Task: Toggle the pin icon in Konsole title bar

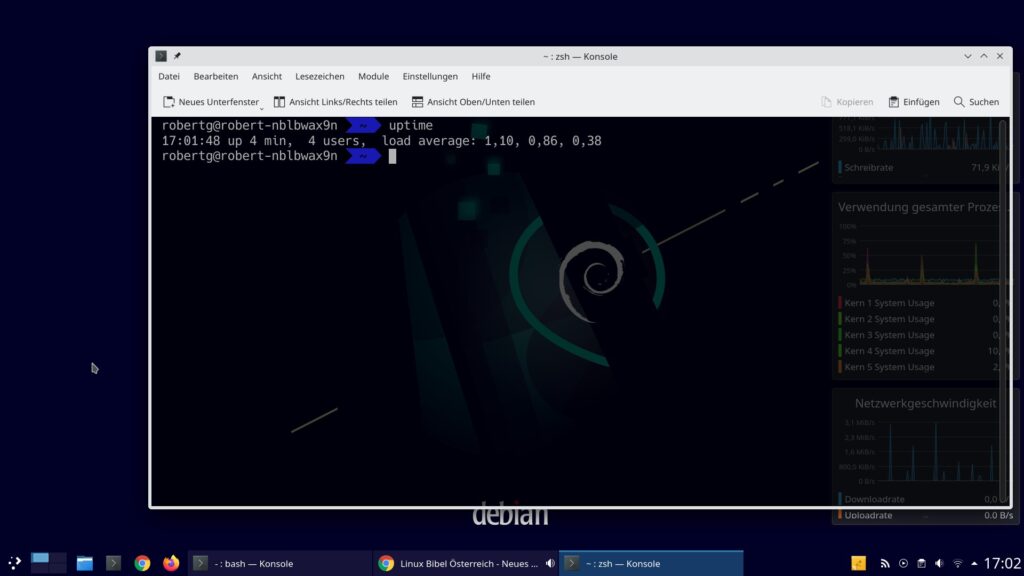Action: 177,56
